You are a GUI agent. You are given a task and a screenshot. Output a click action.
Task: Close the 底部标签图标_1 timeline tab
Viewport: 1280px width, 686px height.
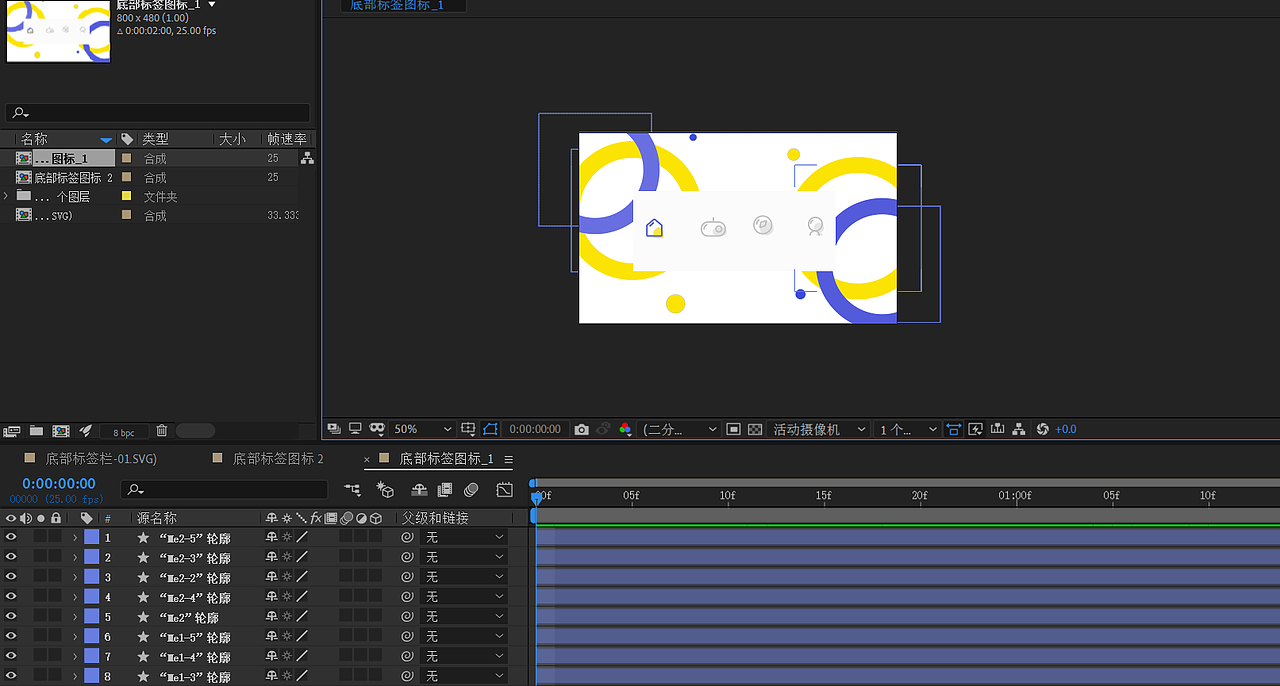[367, 459]
